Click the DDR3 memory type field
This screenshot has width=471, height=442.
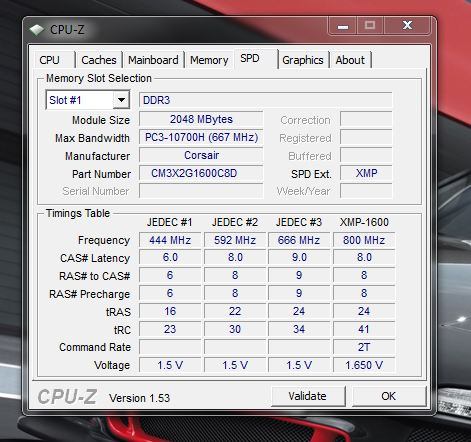click(x=265, y=100)
